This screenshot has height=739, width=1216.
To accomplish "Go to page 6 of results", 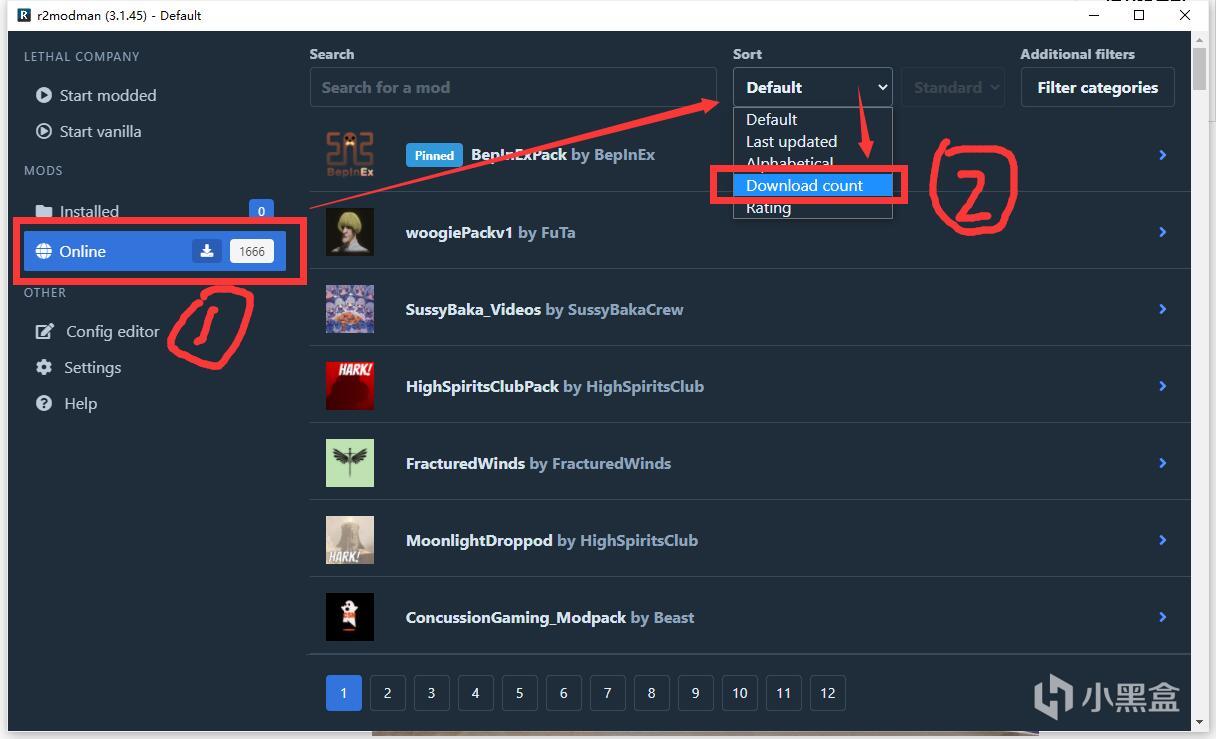I will click(x=563, y=692).
